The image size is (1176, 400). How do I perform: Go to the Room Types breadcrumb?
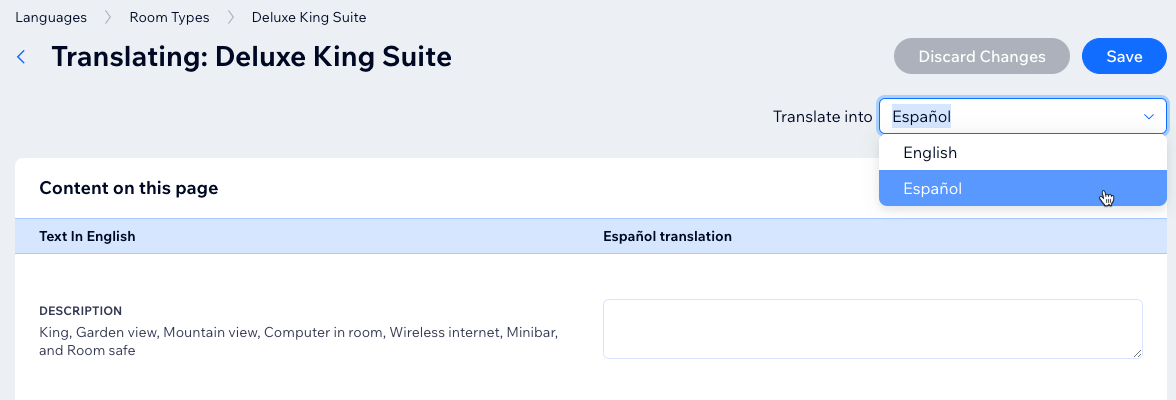tap(169, 17)
